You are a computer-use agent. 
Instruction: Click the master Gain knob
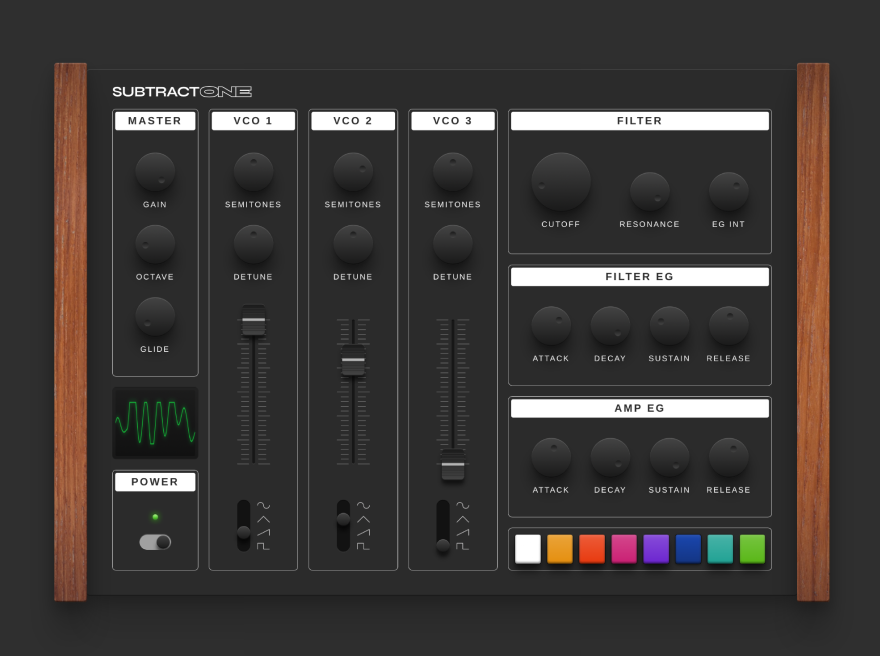coord(155,172)
